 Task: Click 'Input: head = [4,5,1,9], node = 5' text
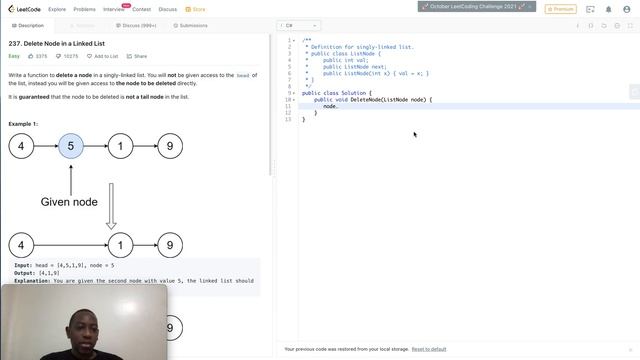[x=64, y=265]
